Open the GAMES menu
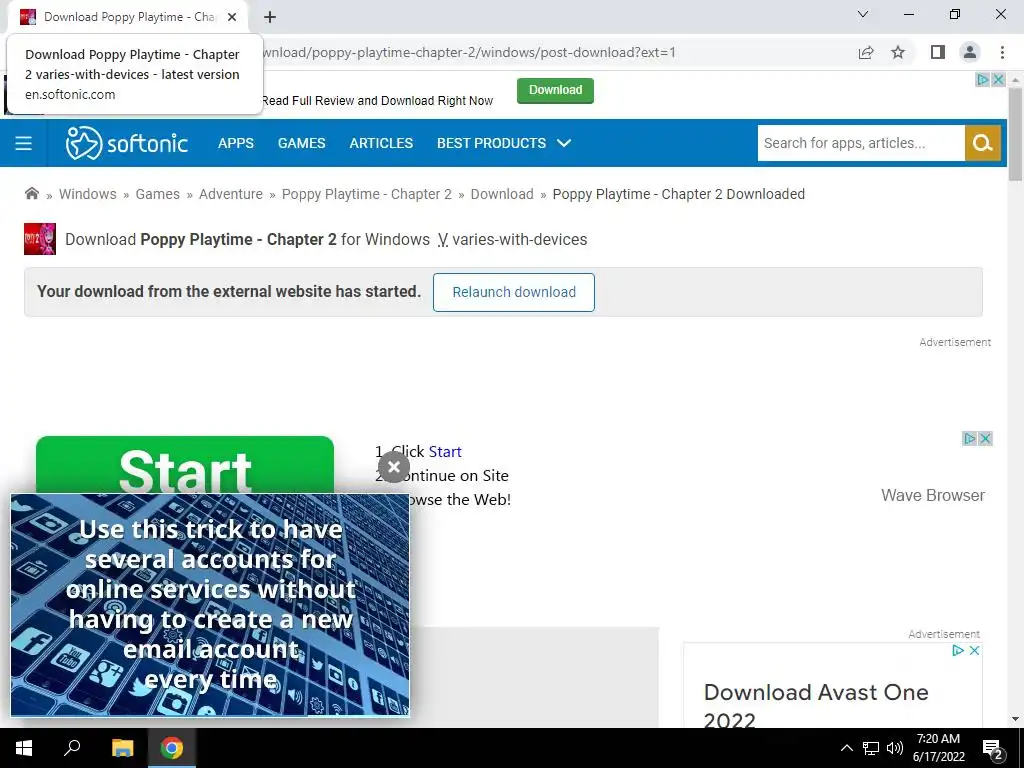The height and width of the screenshot is (768, 1024). (x=301, y=143)
